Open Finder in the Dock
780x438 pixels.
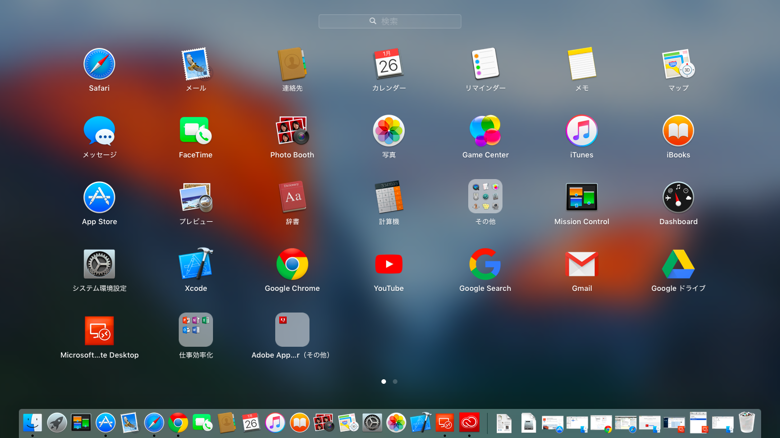[x=32, y=423]
